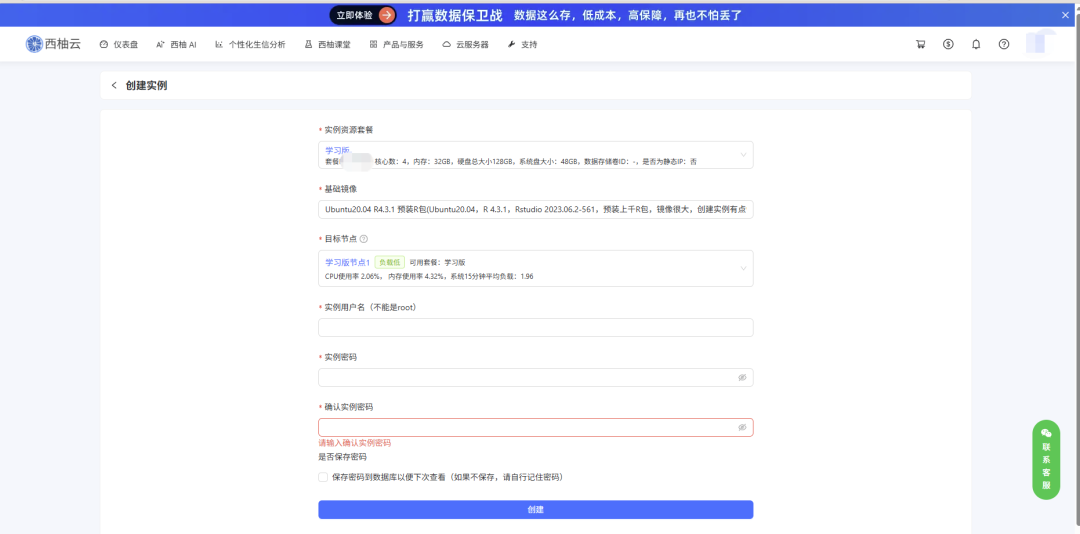
Task: Open the help question mark icon
Action: coord(1004,44)
